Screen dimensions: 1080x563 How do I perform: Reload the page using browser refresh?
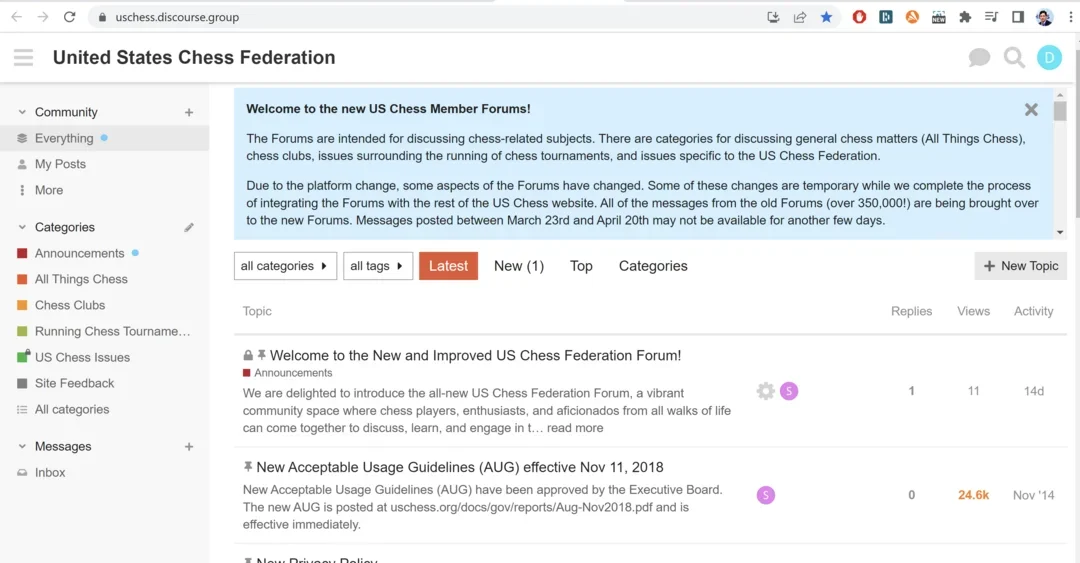click(x=69, y=17)
